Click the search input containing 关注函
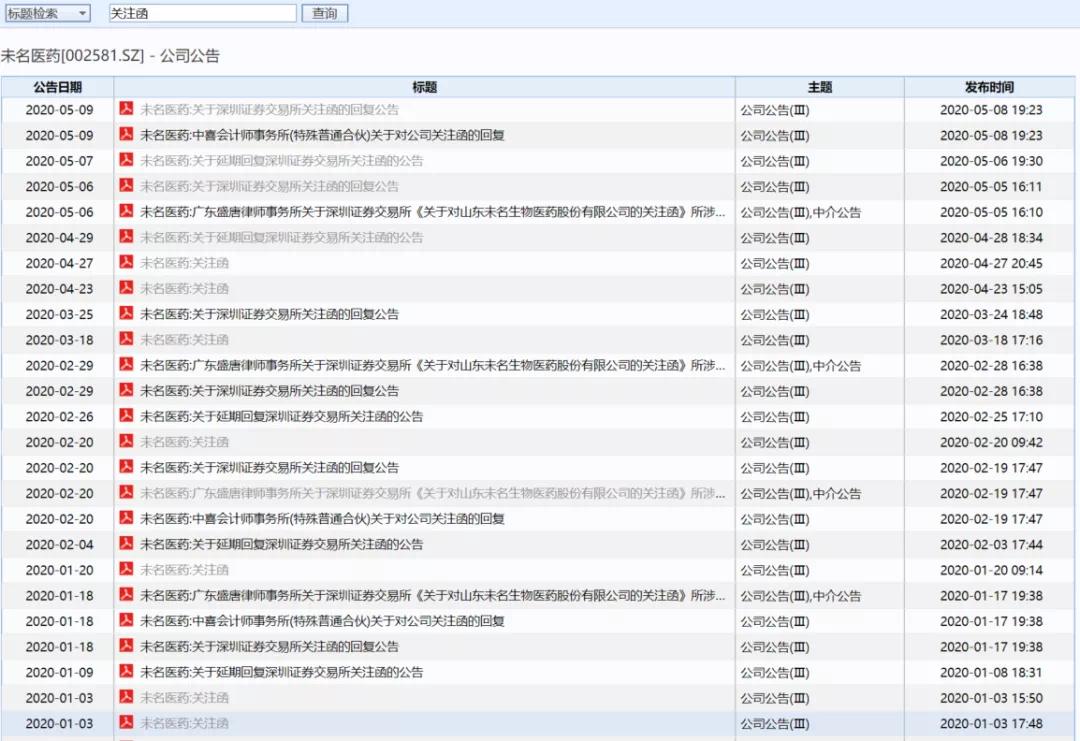The image size is (1080, 741). (x=202, y=13)
